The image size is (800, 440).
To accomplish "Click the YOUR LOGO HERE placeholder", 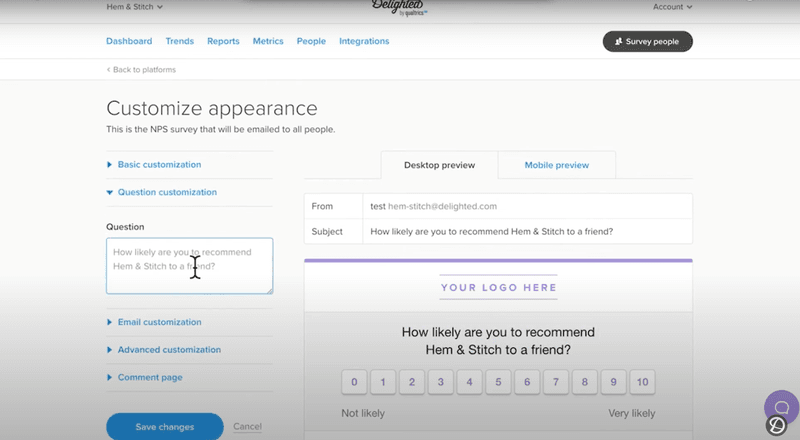I will [498, 287].
